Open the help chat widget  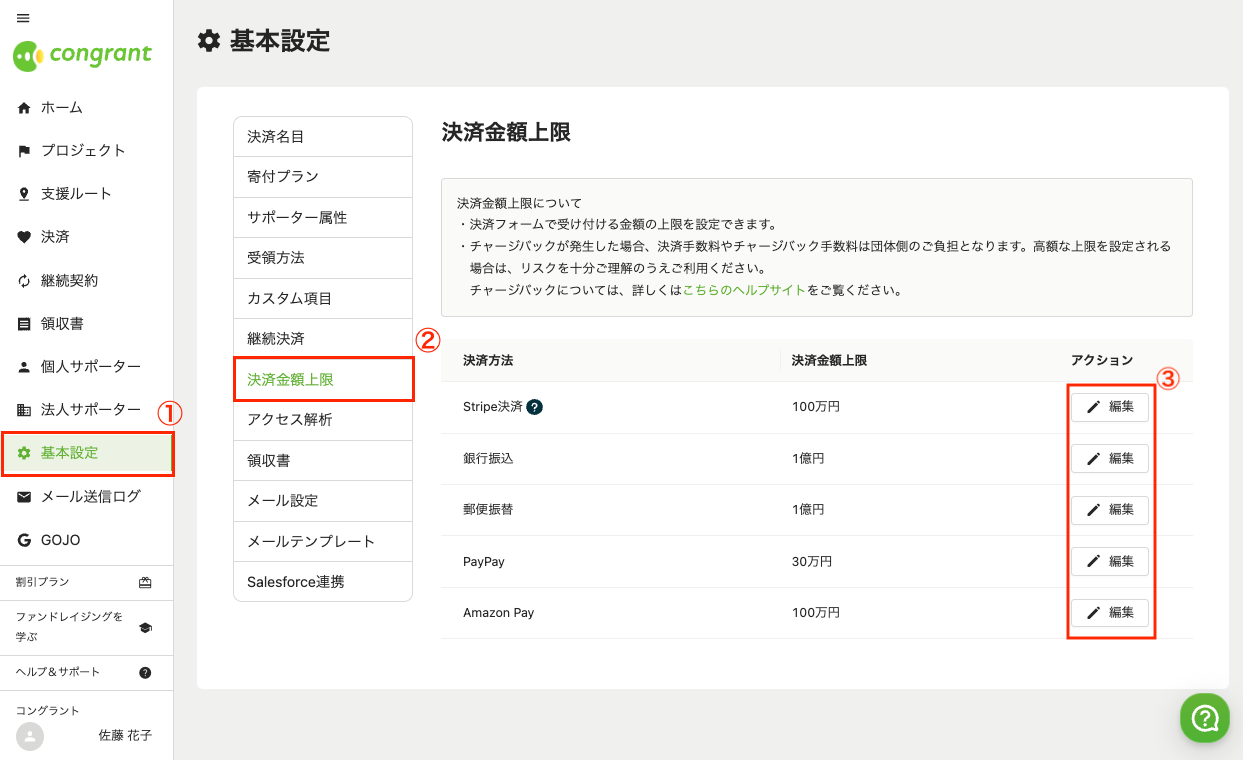pyautogui.click(x=1205, y=718)
